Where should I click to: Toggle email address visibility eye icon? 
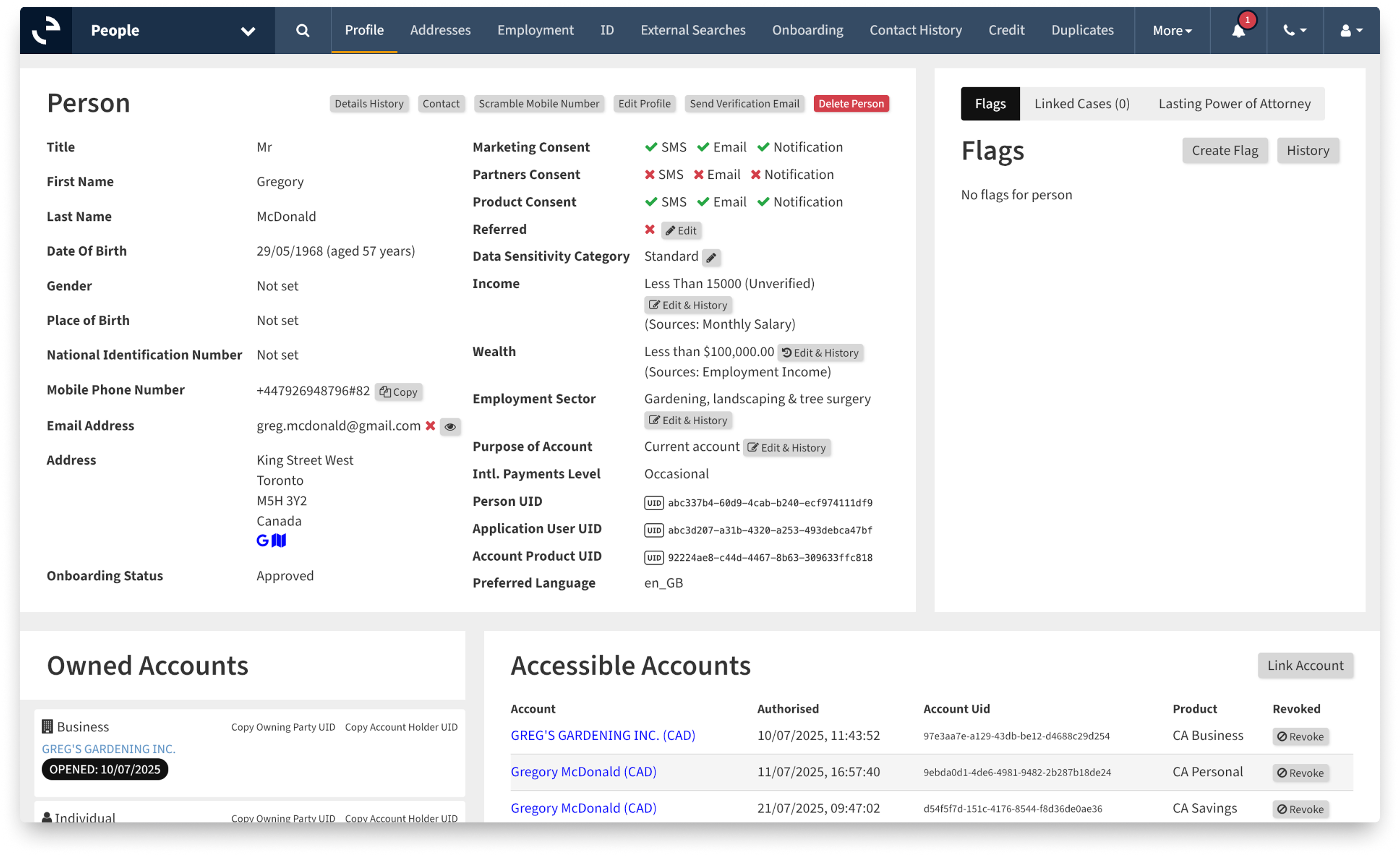click(450, 427)
